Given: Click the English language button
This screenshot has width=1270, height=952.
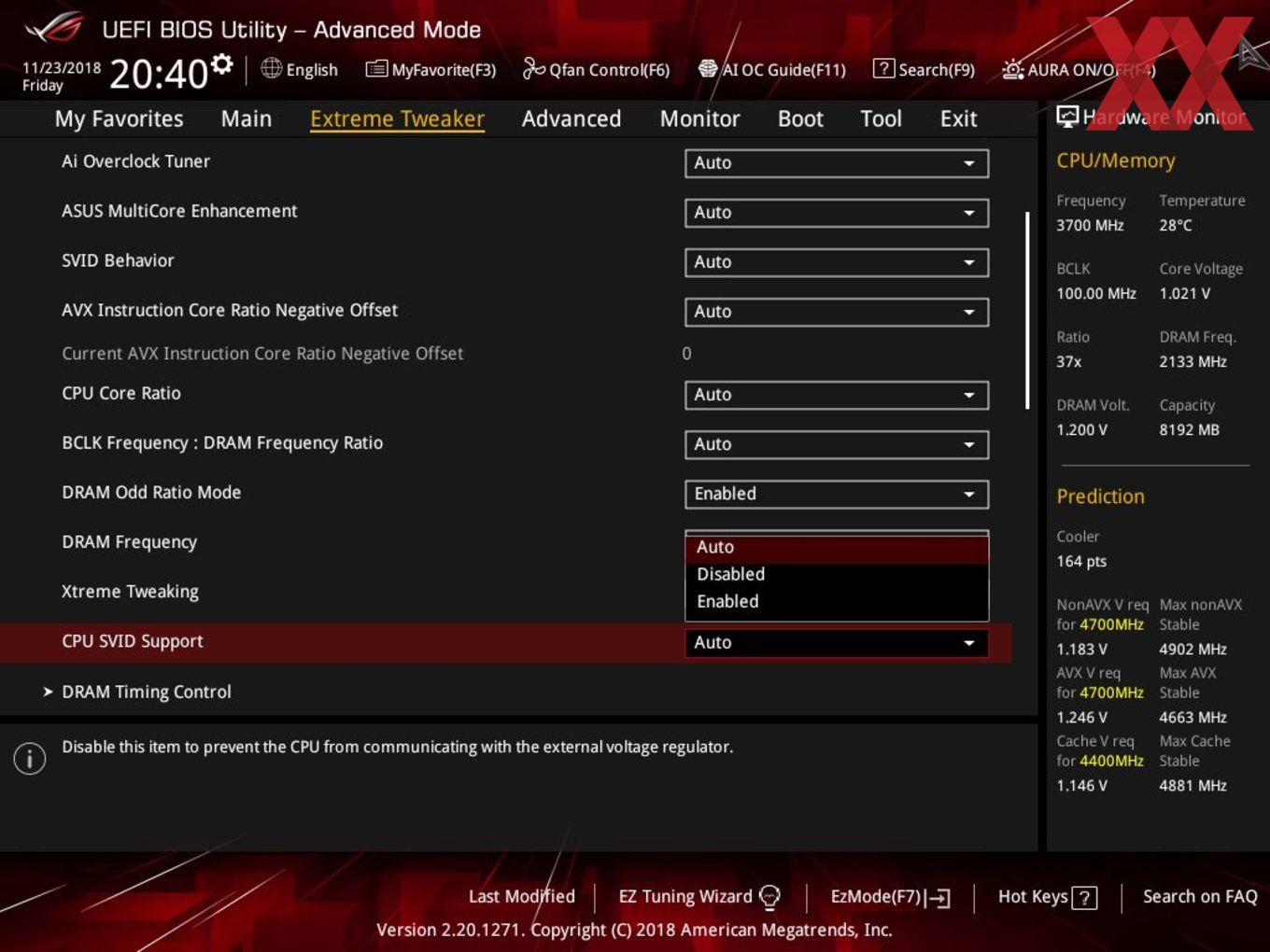Looking at the screenshot, I should pyautogui.click(x=300, y=69).
